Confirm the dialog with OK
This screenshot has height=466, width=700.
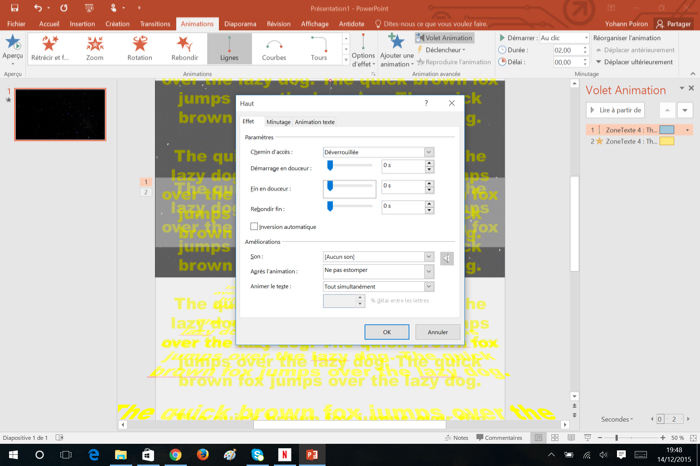[386, 332]
